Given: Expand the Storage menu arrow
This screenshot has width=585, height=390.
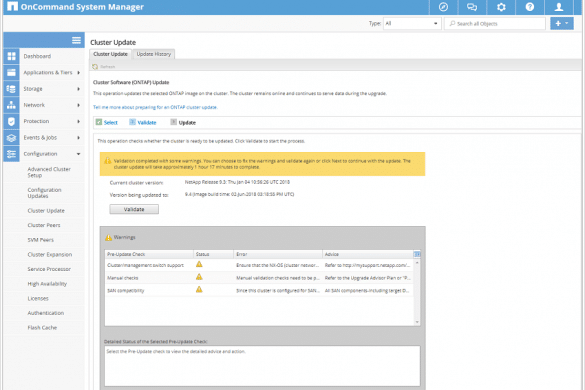Looking at the screenshot, I should pyautogui.click(x=78, y=89).
